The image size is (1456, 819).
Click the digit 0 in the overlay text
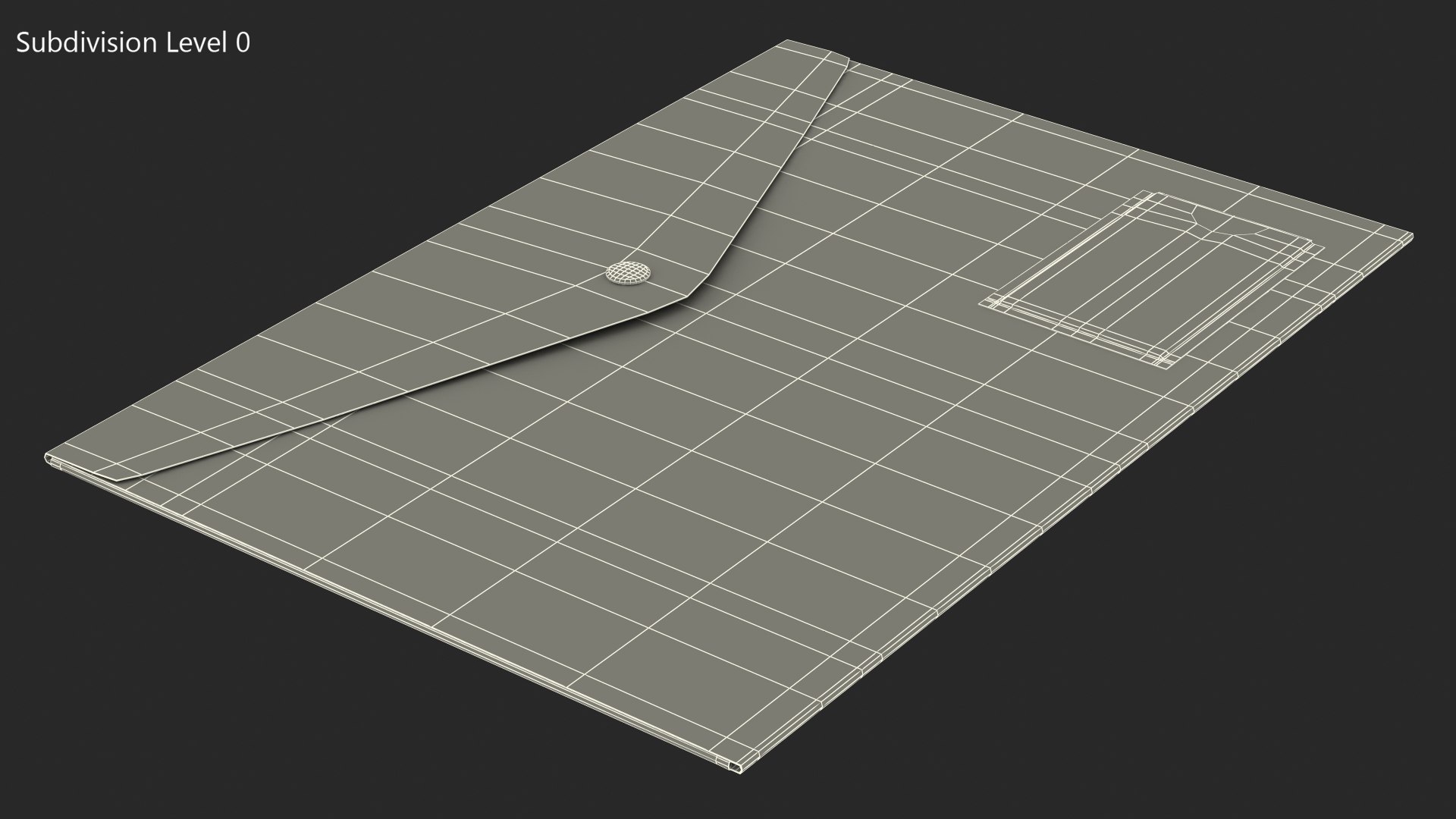click(242, 43)
